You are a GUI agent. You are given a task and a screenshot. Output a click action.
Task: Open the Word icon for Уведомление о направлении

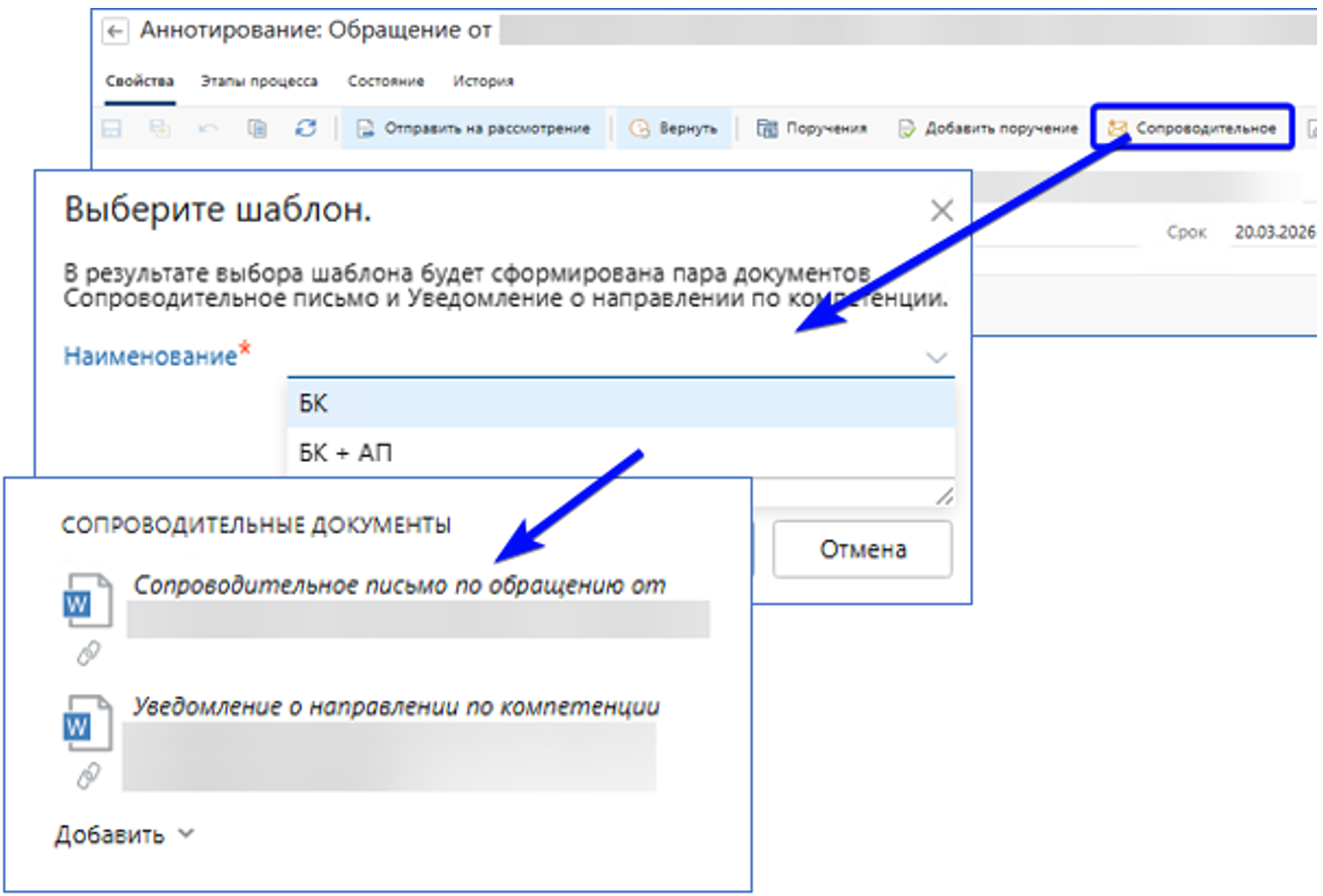coord(86,725)
